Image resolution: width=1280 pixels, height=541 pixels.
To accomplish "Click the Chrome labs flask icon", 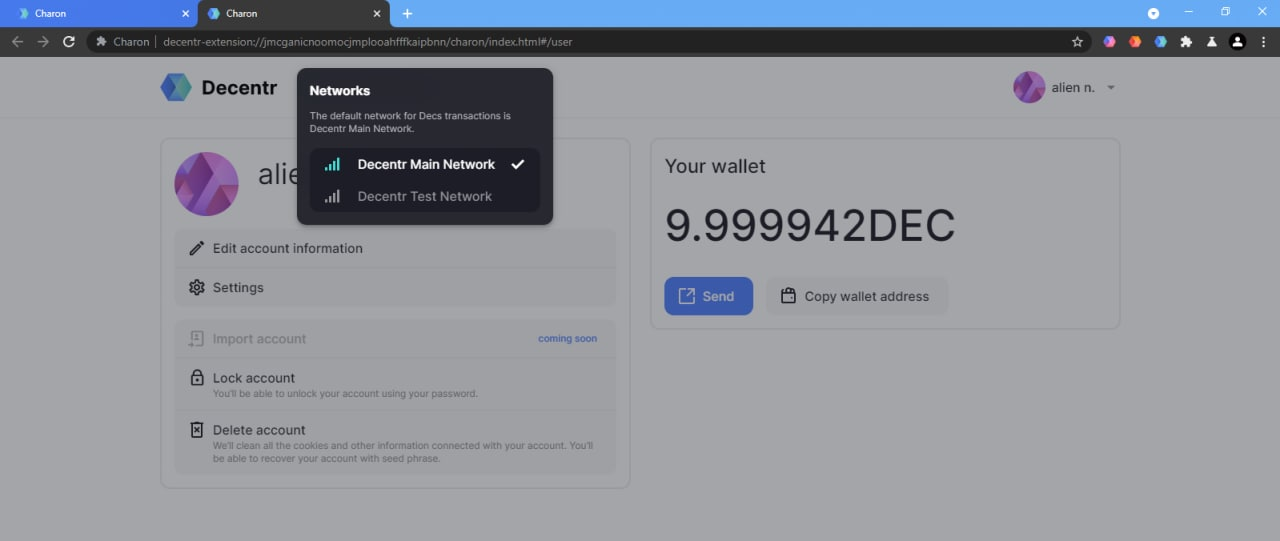I will [x=1212, y=42].
